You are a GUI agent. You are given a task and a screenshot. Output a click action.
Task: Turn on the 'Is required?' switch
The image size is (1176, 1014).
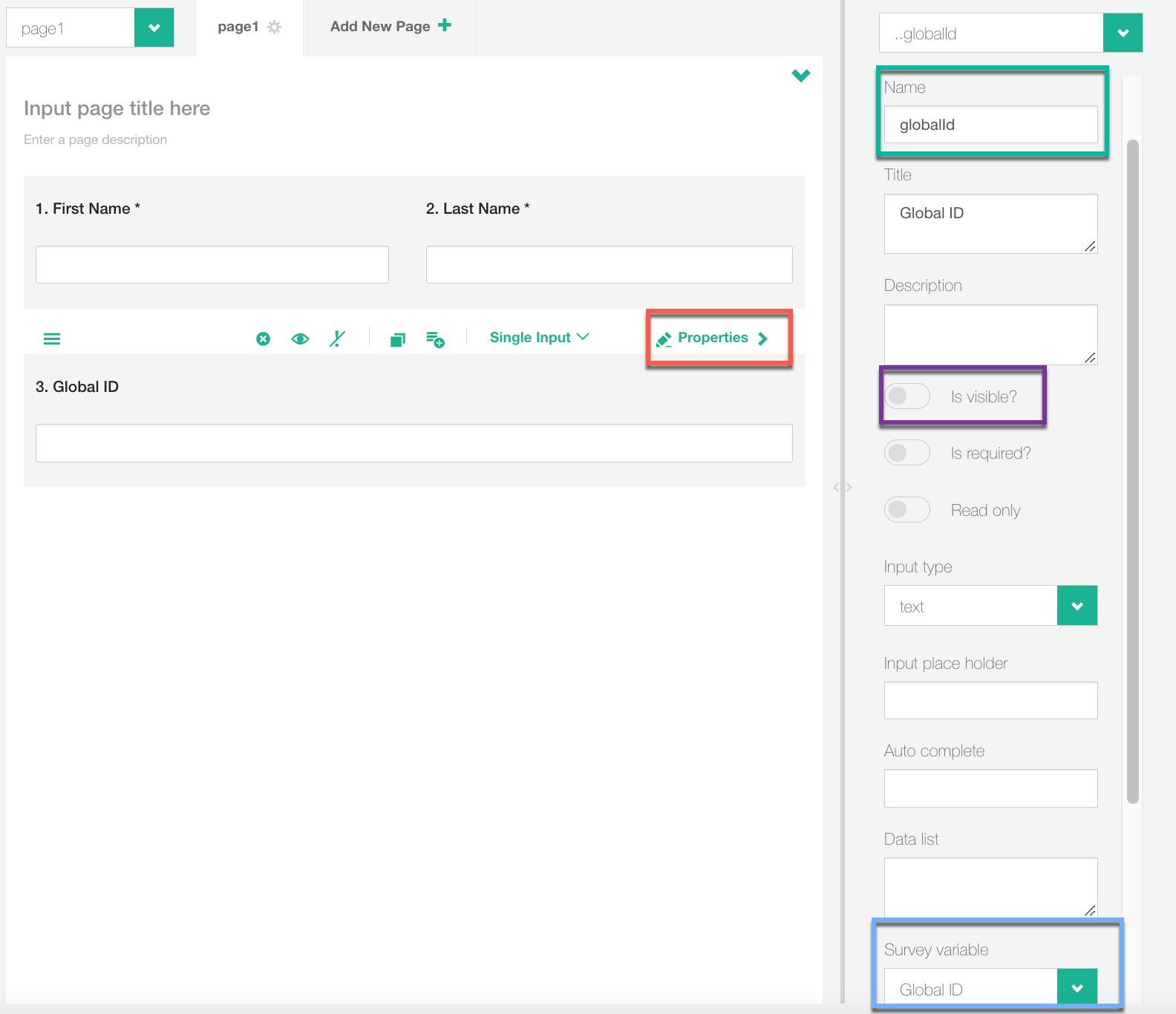(906, 453)
